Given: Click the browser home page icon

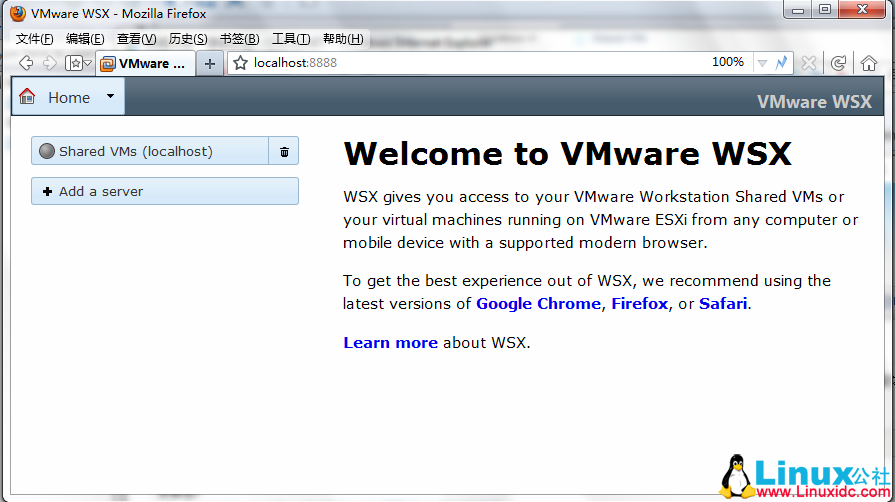Looking at the screenshot, I should [868, 63].
